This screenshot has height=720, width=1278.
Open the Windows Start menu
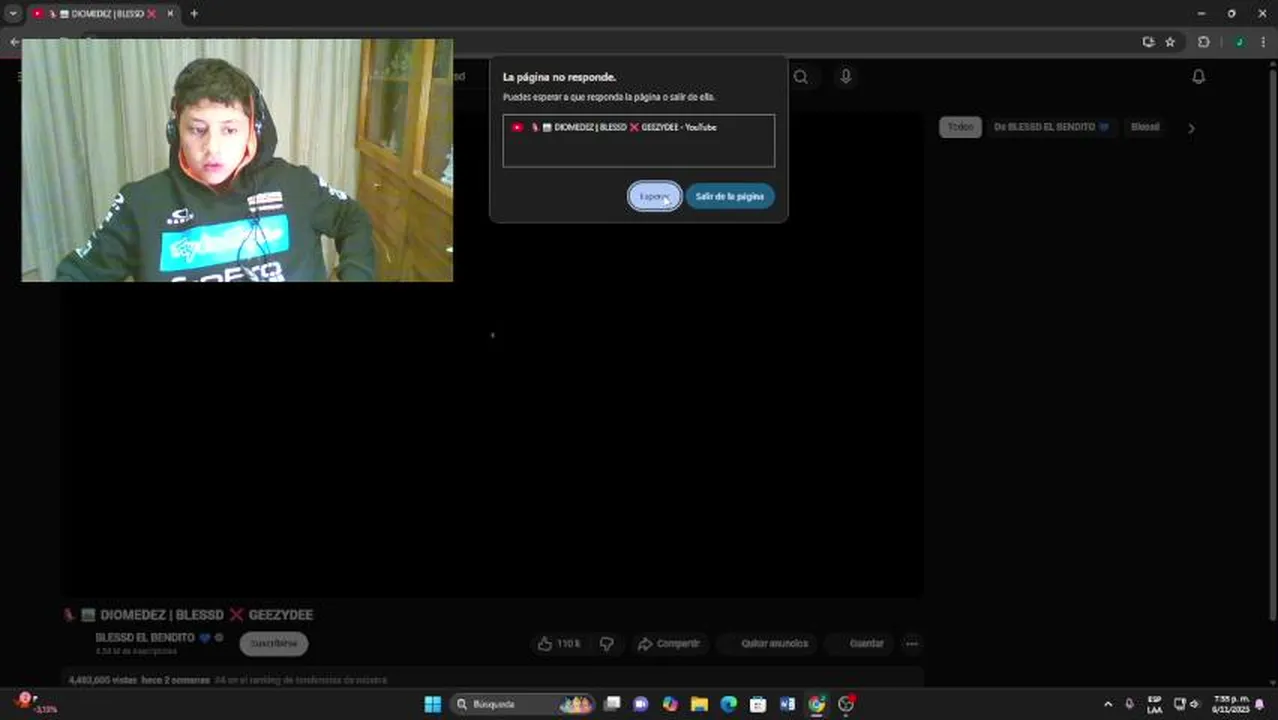pyautogui.click(x=432, y=704)
